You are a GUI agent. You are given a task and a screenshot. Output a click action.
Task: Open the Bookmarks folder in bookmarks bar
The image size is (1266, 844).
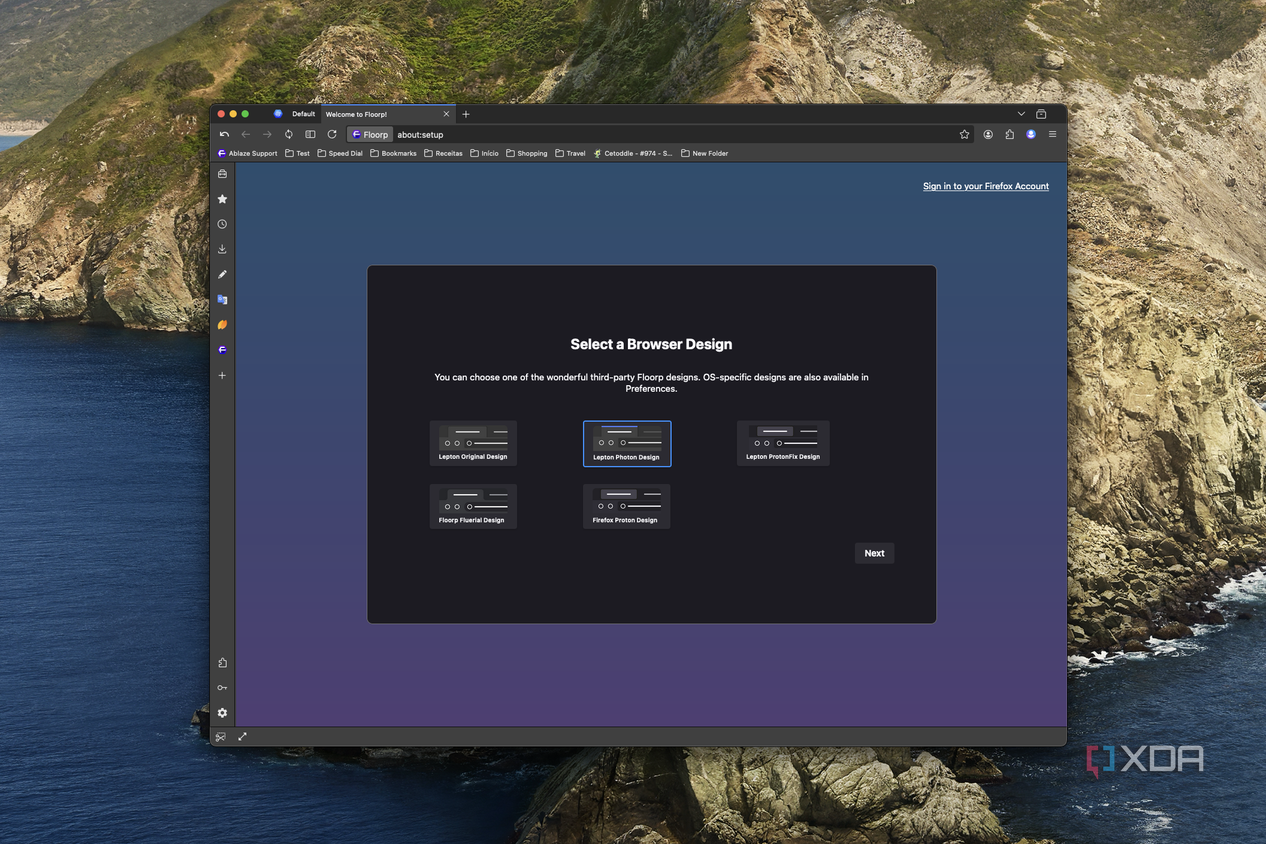(393, 153)
